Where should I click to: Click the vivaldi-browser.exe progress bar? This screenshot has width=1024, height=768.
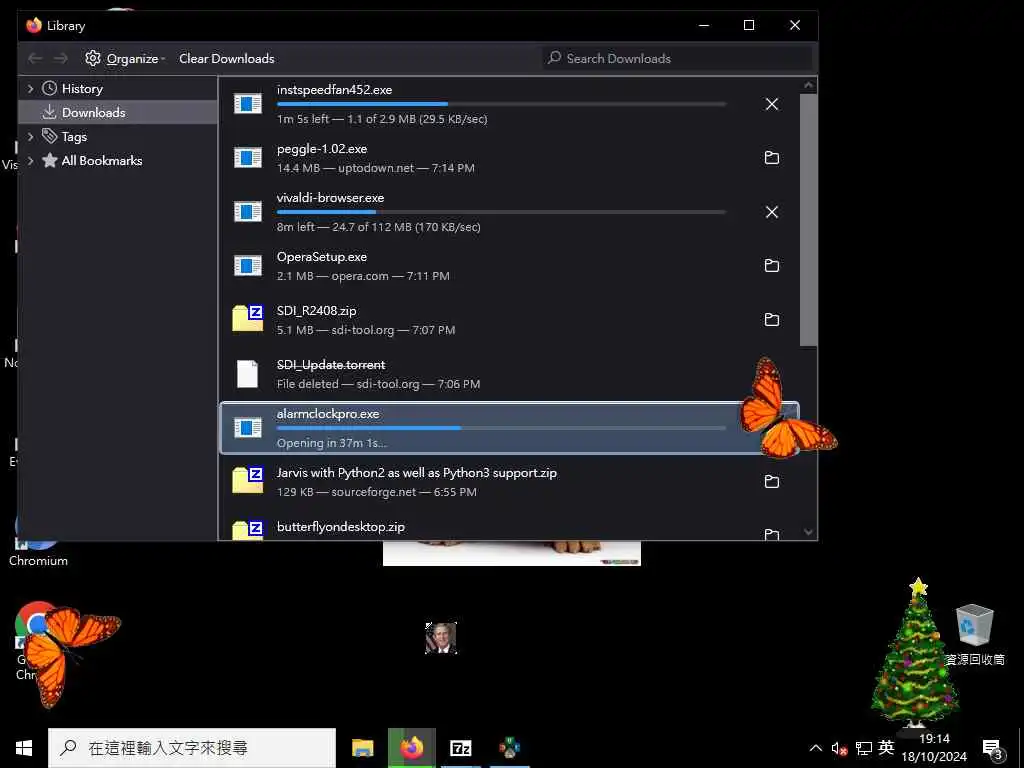(x=501, y=212)
